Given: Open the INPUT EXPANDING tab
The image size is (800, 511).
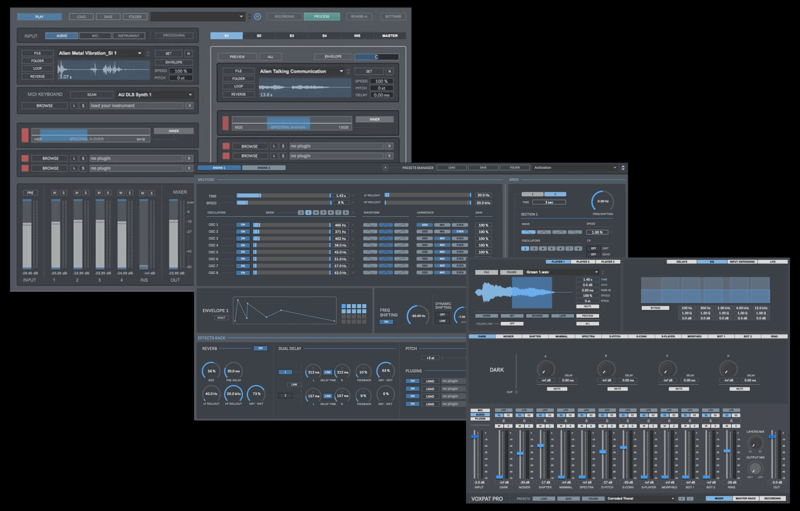Looking at the screenshot, I should pyautogui.click(x=742, y=262).
